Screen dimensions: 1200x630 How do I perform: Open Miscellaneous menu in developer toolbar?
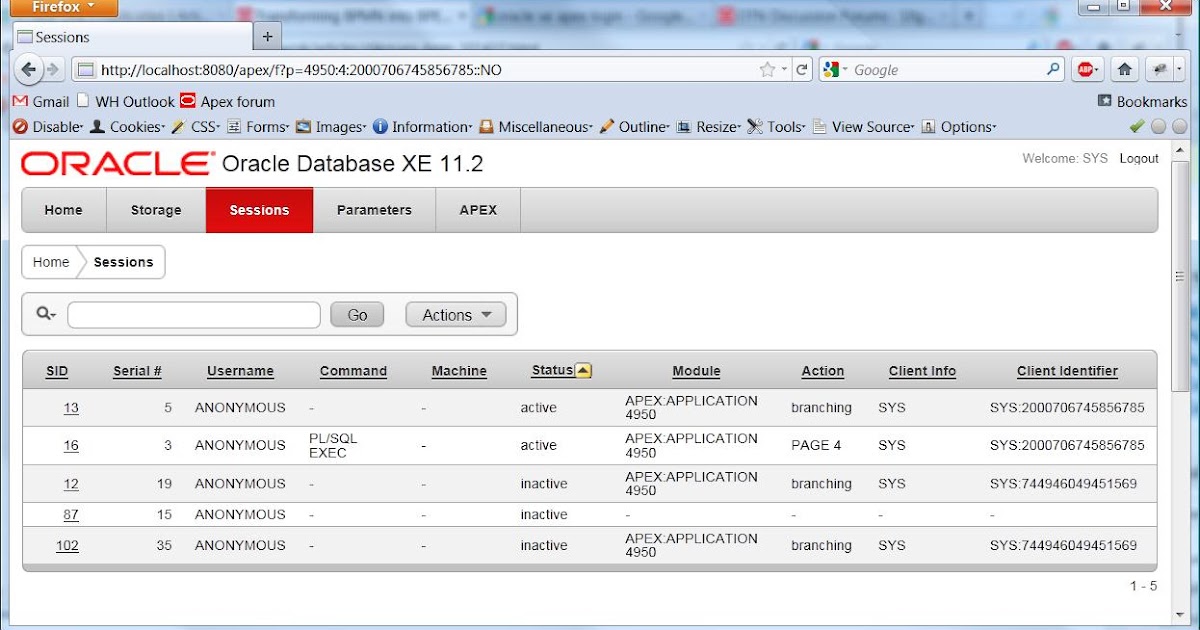[x=537, y=127]
